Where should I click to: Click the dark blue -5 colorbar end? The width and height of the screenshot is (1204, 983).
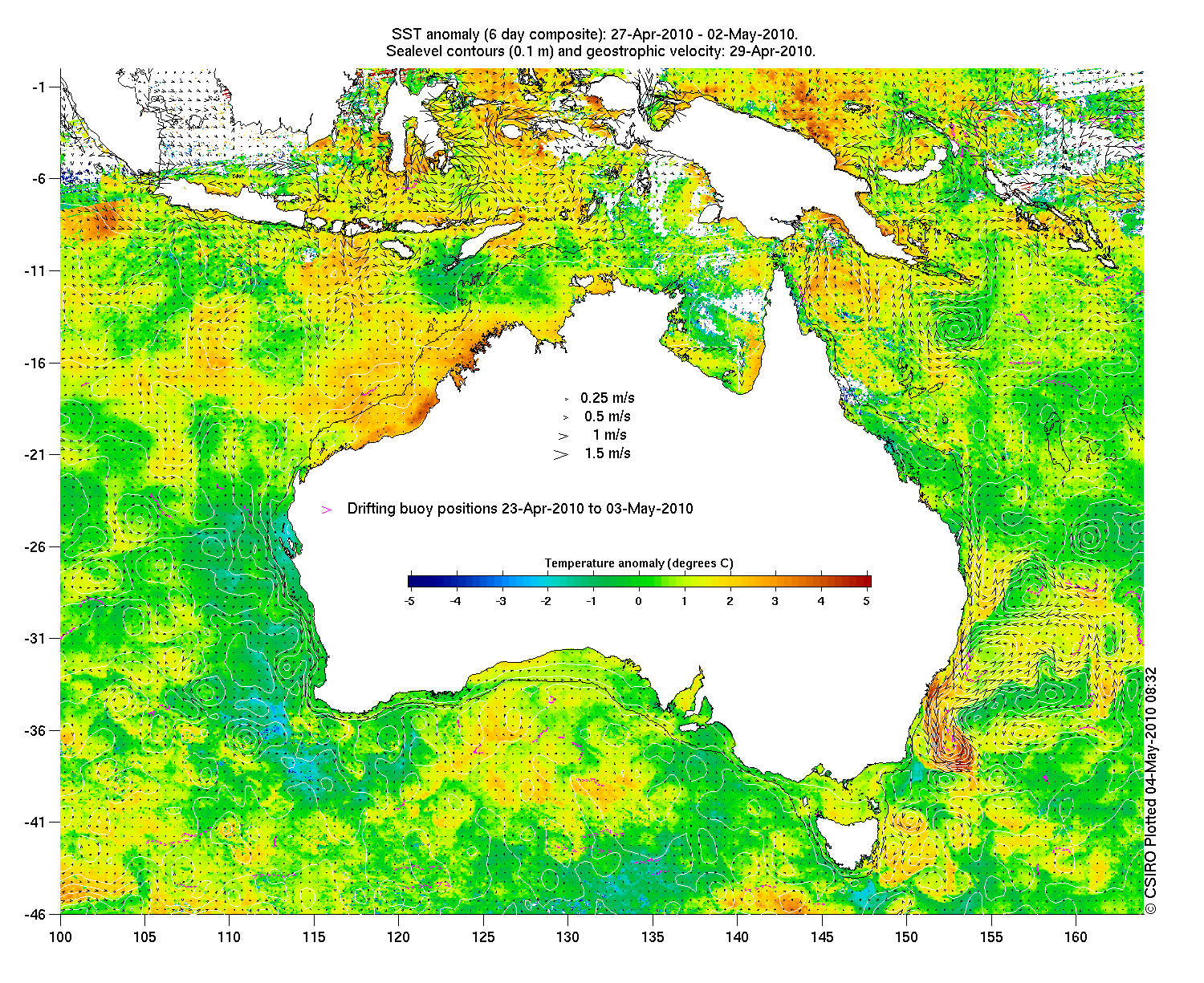pos(411,582)
